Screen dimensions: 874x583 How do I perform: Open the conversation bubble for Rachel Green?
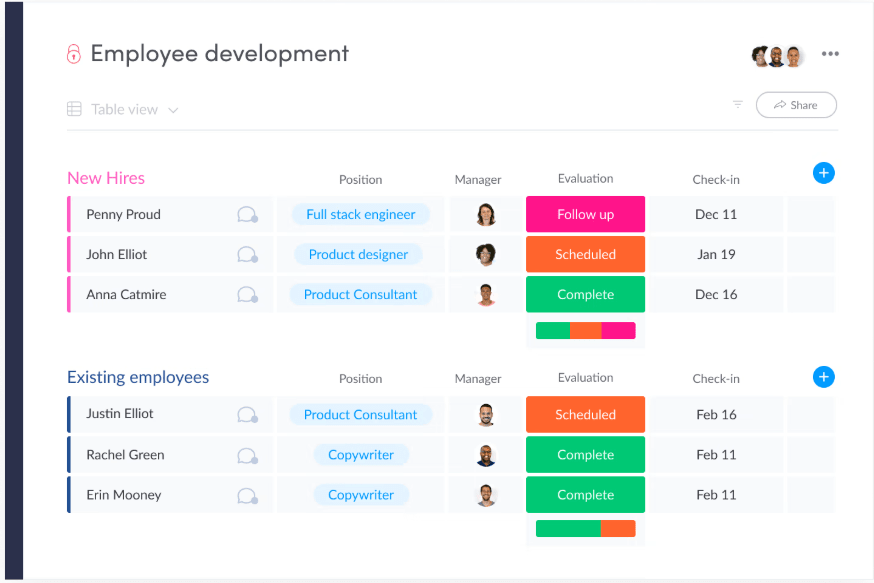pos(247,455)
